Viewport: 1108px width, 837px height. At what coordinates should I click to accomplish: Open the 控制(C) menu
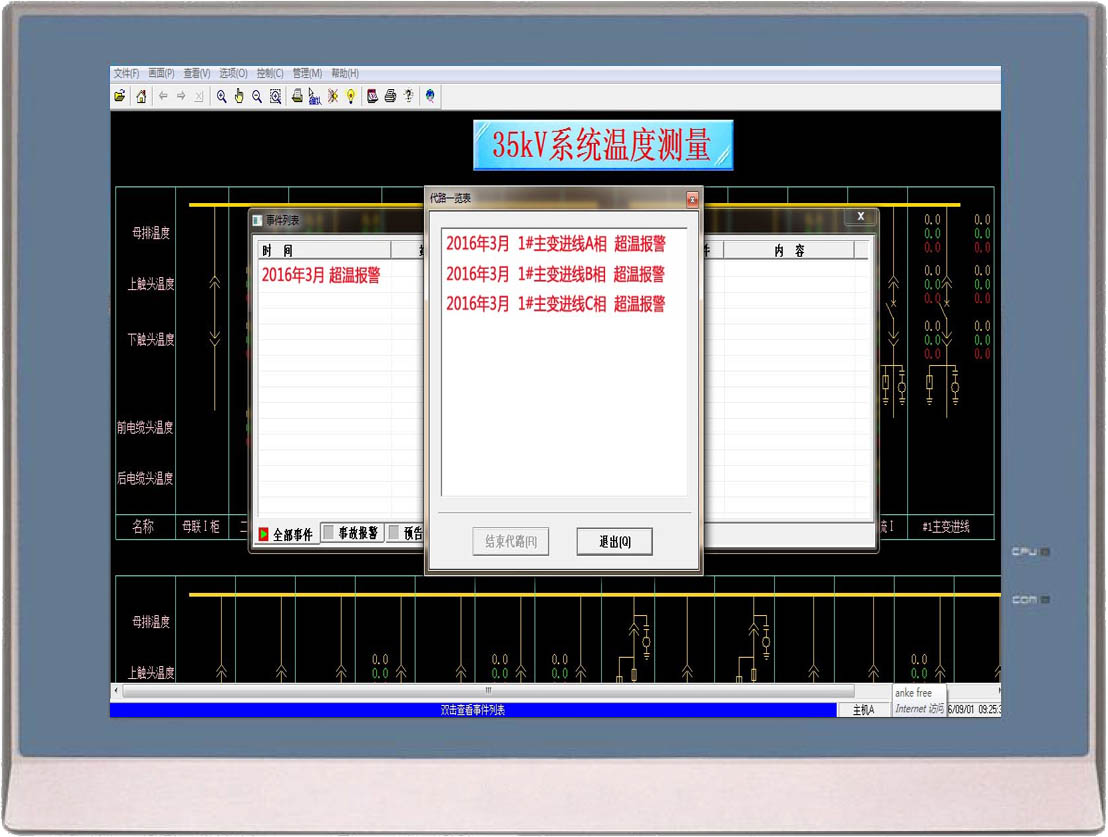click(x=270, y=74)
